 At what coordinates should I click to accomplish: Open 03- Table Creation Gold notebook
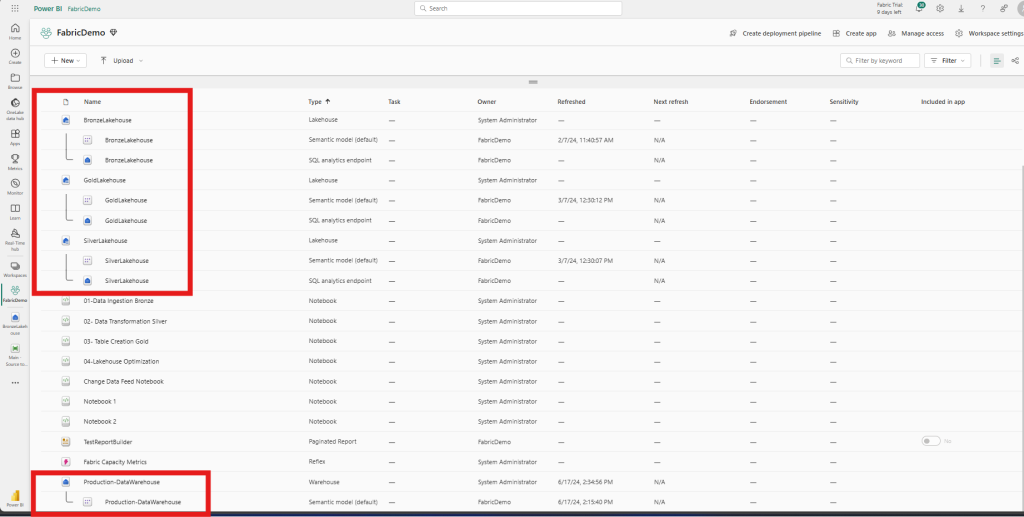116,341
